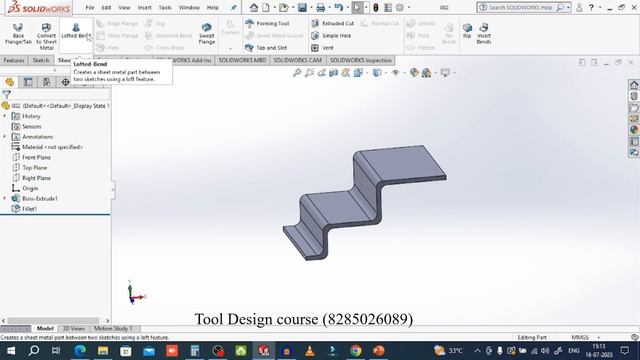This screenshot has height=360, width=640.
Task: Switch to the Features tab
Action: (x=14, y=60)
